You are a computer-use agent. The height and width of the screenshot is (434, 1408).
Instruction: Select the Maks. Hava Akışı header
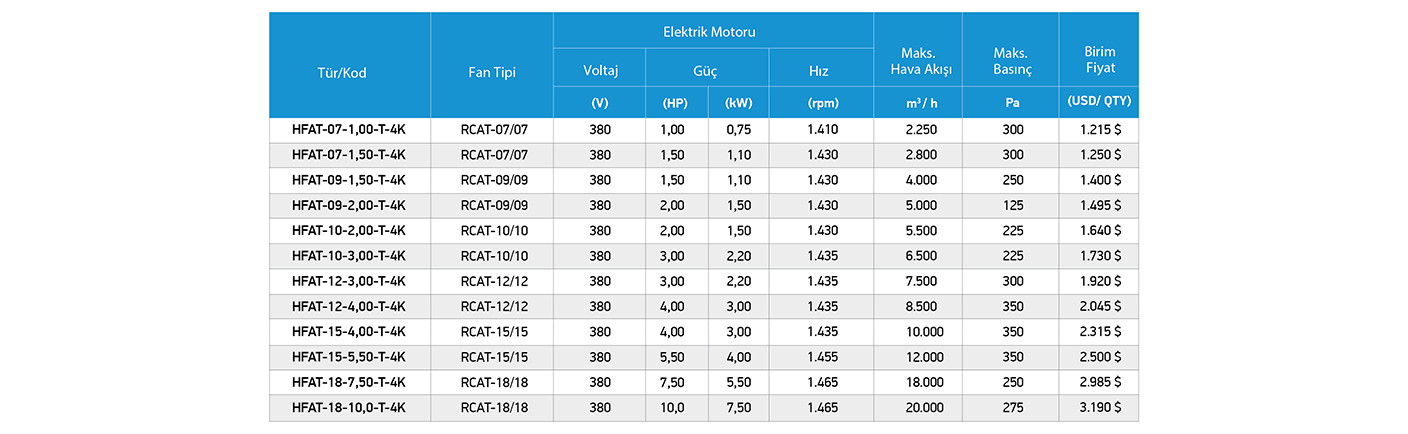click(918, 60)
